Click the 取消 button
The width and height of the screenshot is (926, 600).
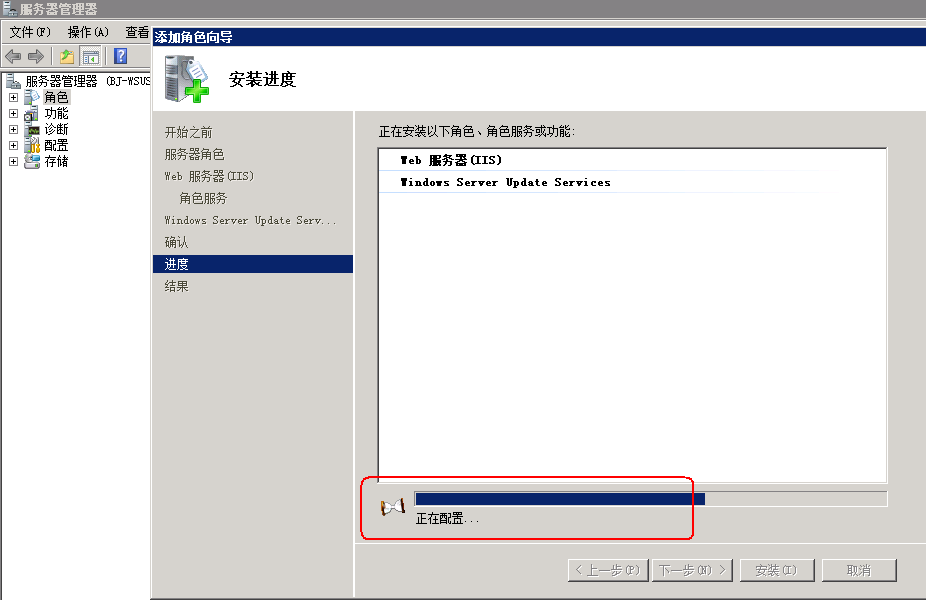coord(859,570)
